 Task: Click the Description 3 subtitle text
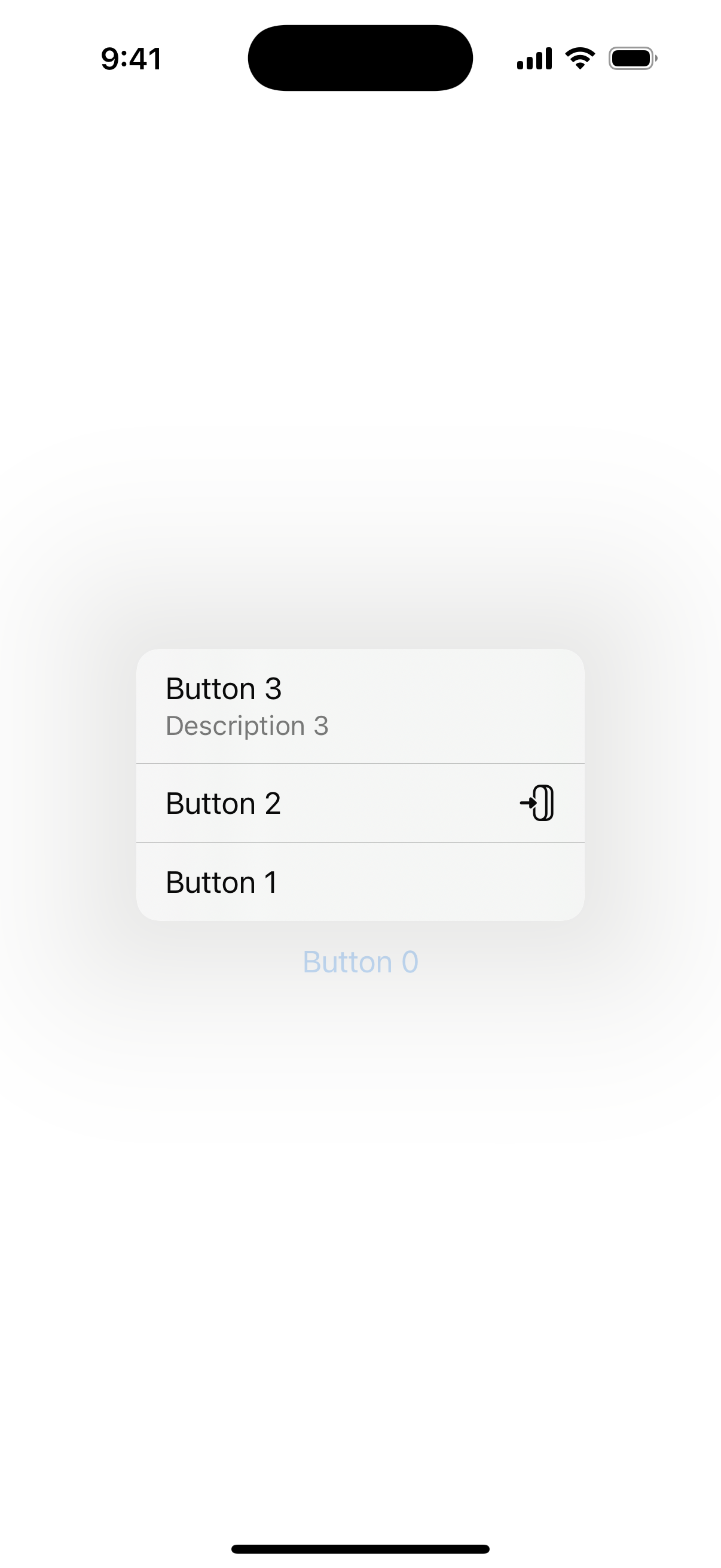tap(247, 725)
